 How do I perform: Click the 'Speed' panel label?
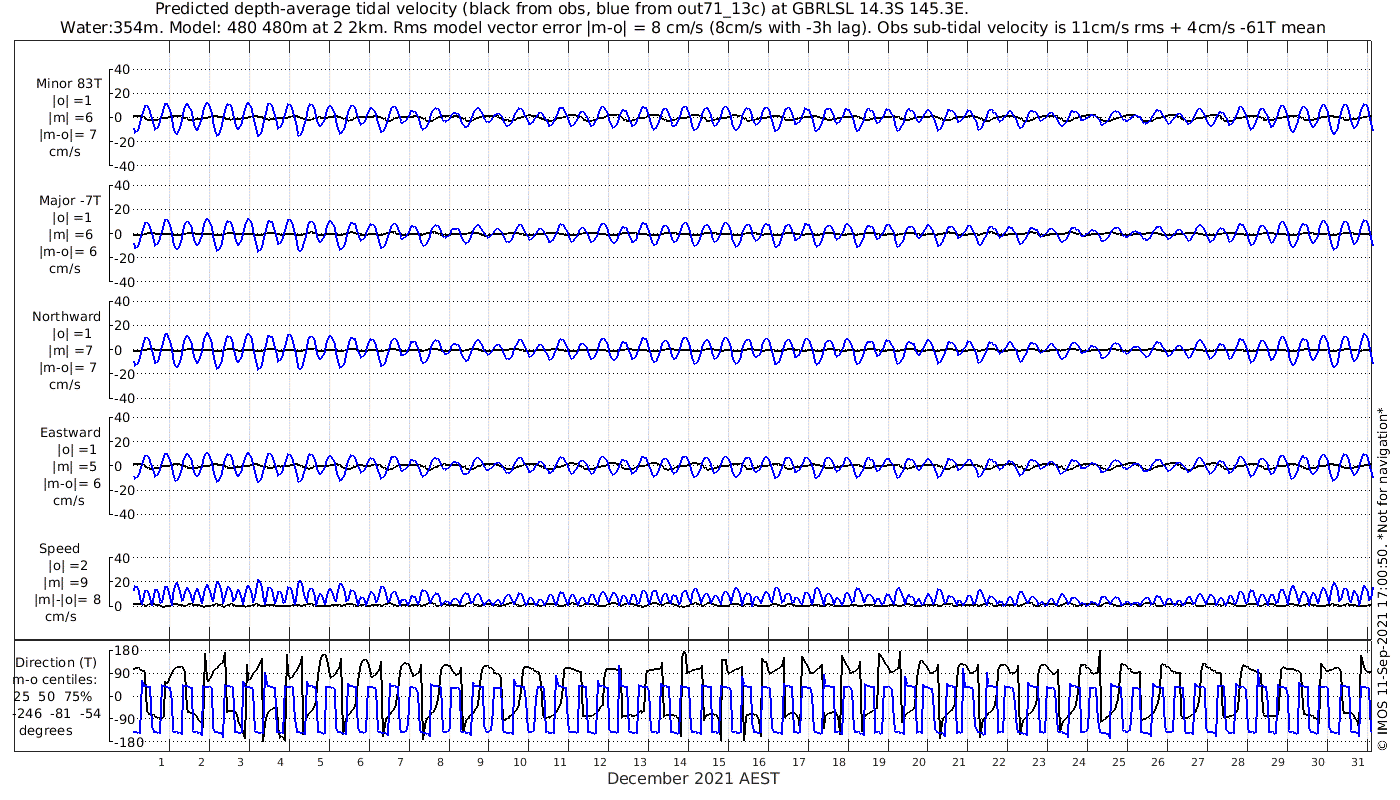click(x=60, y=549)
